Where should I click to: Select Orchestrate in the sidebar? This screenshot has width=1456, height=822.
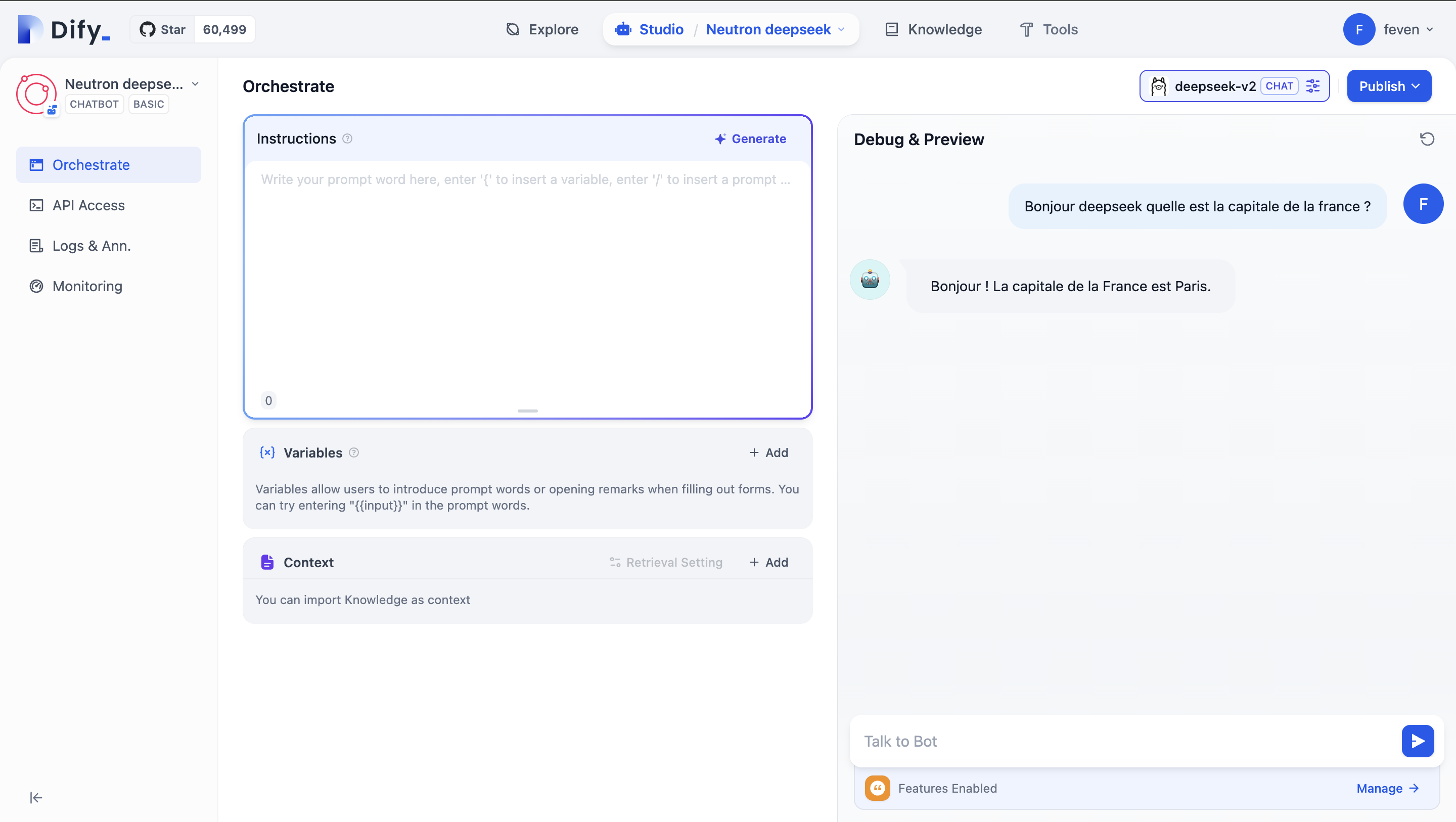(x=109, y=164)
